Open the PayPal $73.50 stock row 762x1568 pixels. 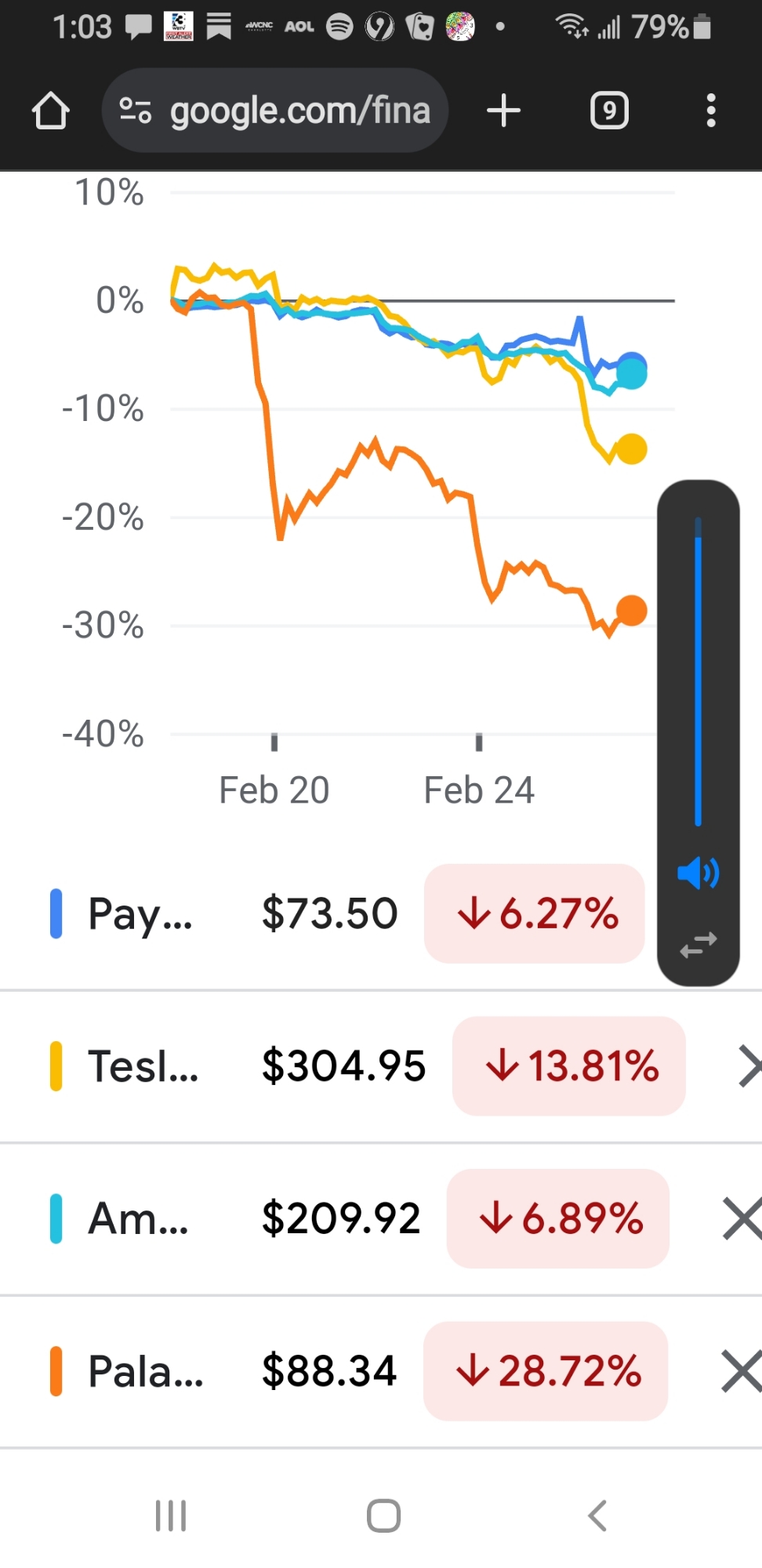pos(235,913)
